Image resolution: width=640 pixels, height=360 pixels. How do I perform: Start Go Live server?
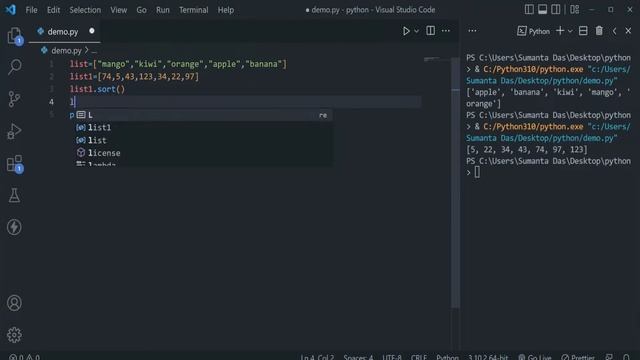pyautogui.click(x=535, y=357)
